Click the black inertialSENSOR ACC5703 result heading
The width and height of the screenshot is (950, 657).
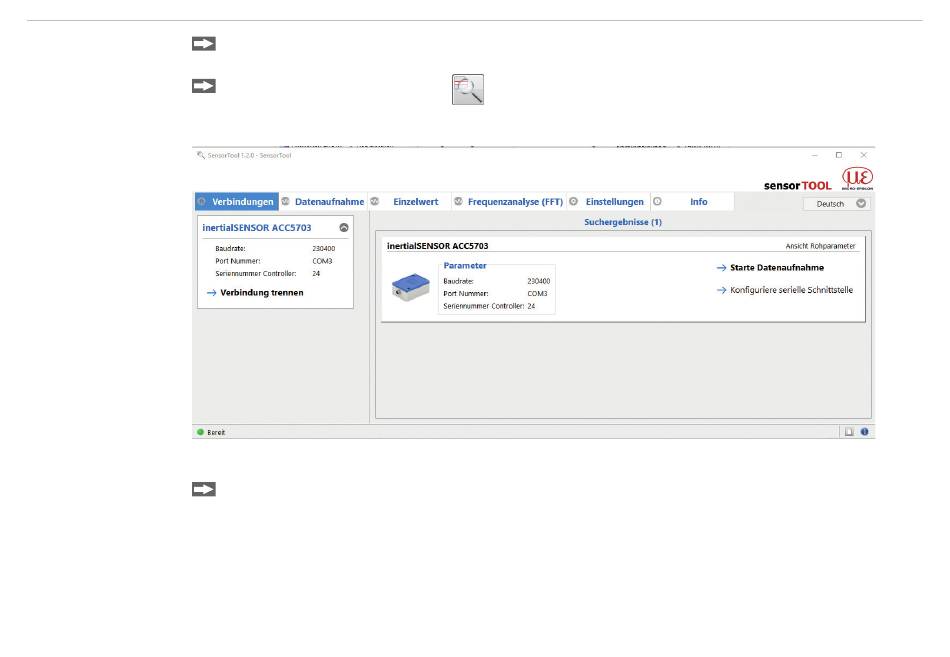[437, 246]
